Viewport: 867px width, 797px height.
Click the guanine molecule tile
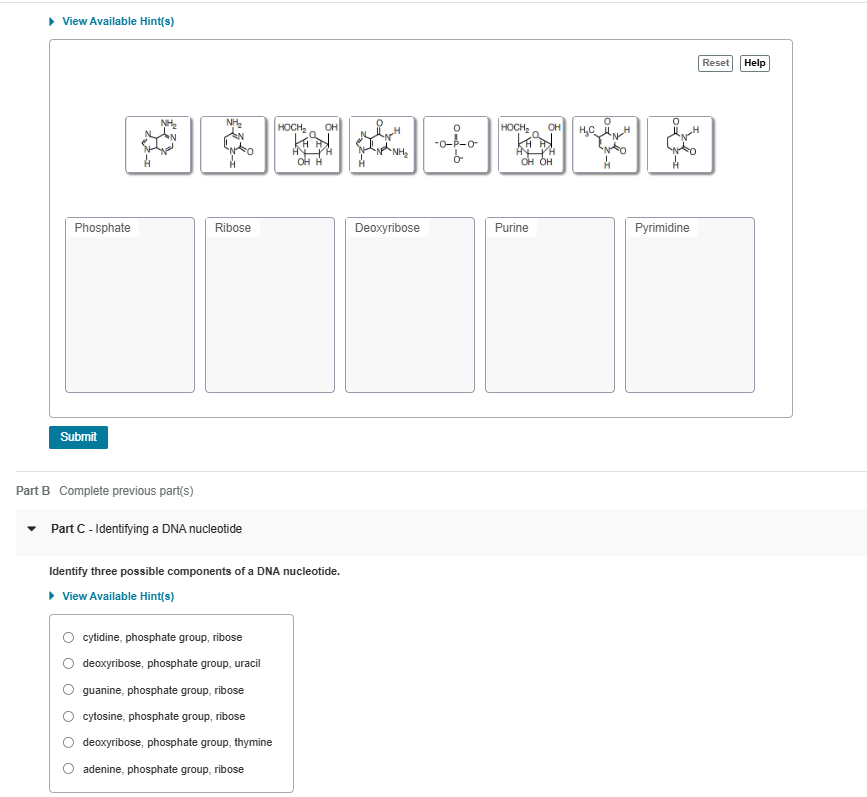point(382,145)
